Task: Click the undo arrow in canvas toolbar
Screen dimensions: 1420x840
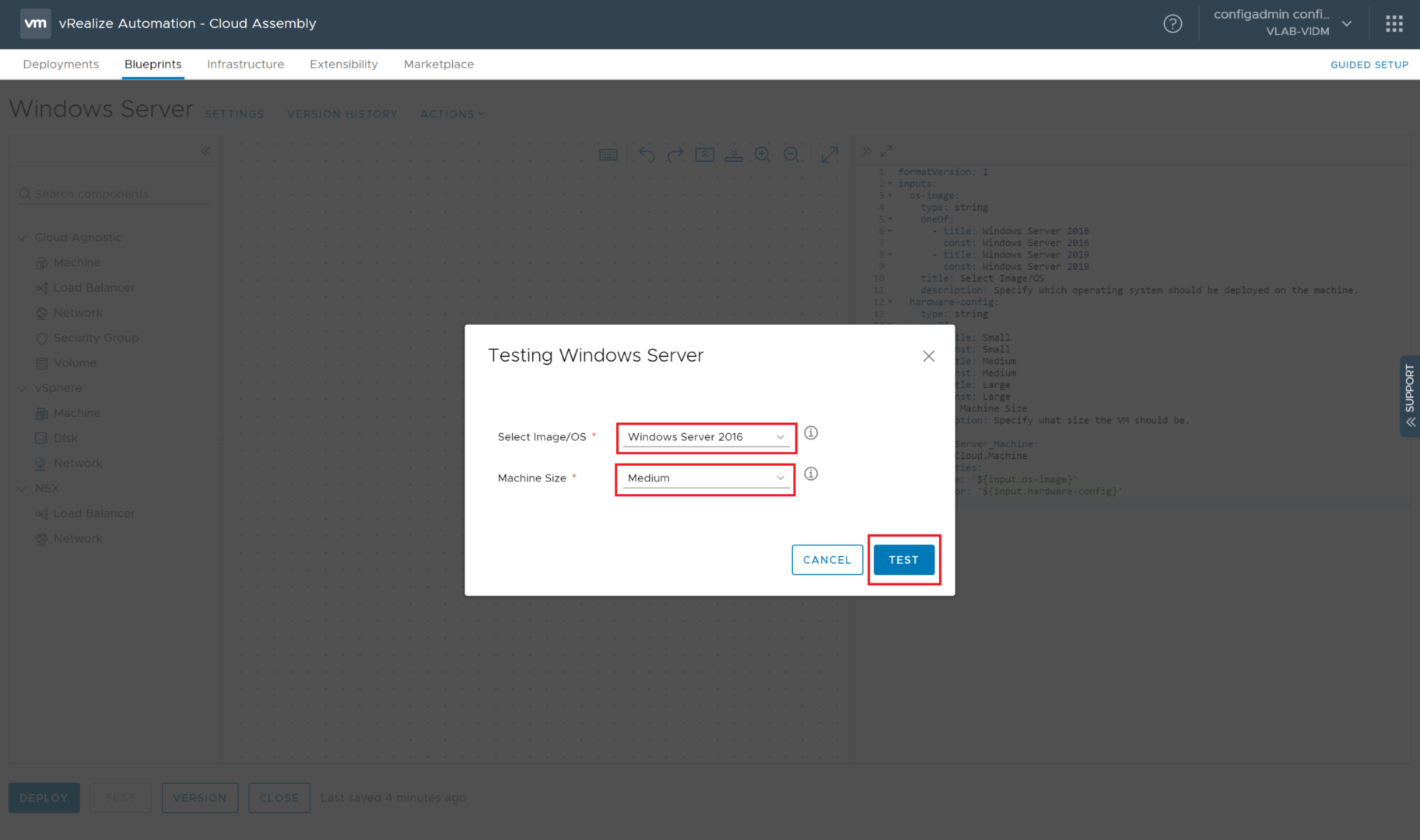Action: coord(647,155)
